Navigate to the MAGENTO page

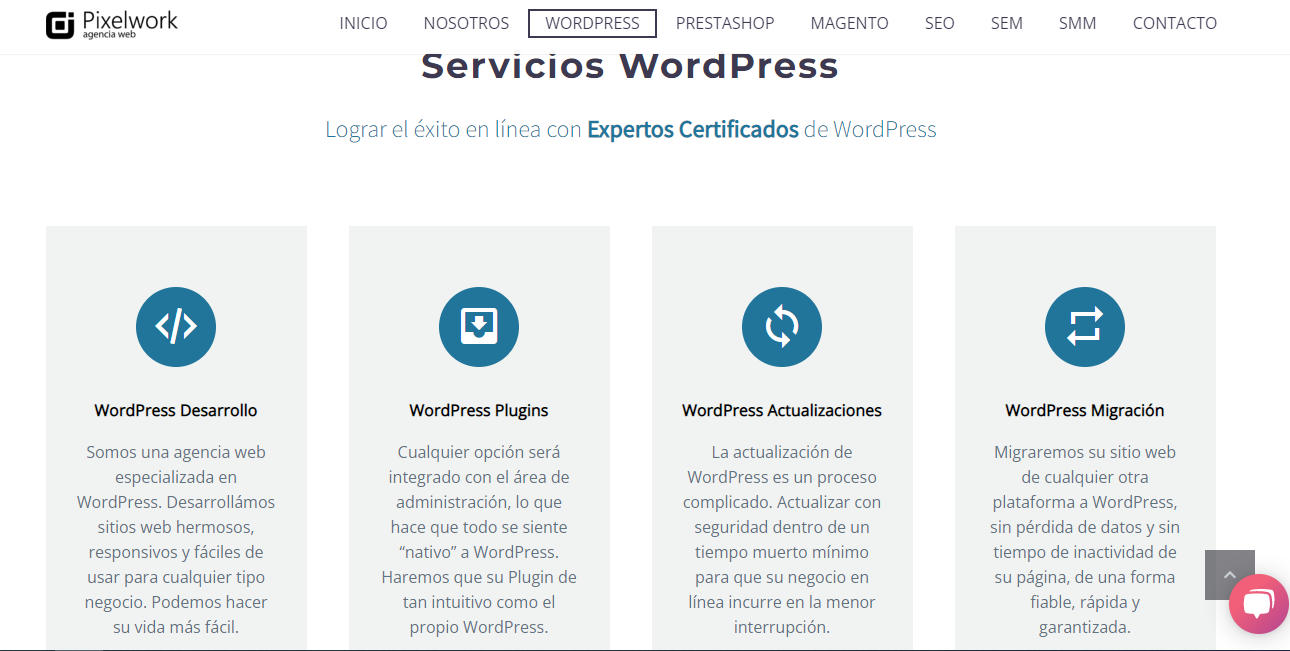pos(849,23)
